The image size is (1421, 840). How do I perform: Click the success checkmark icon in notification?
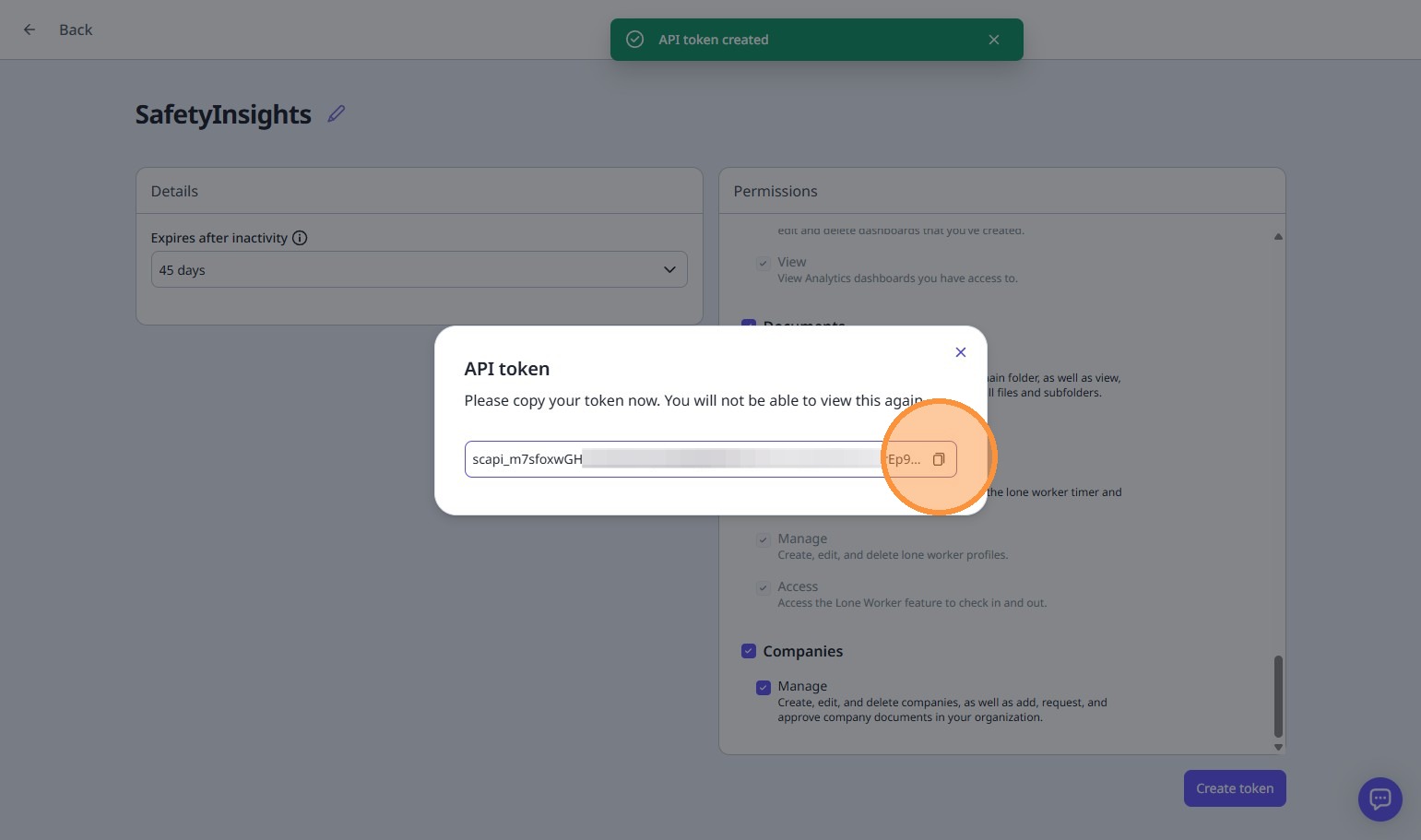click(634, 40)
